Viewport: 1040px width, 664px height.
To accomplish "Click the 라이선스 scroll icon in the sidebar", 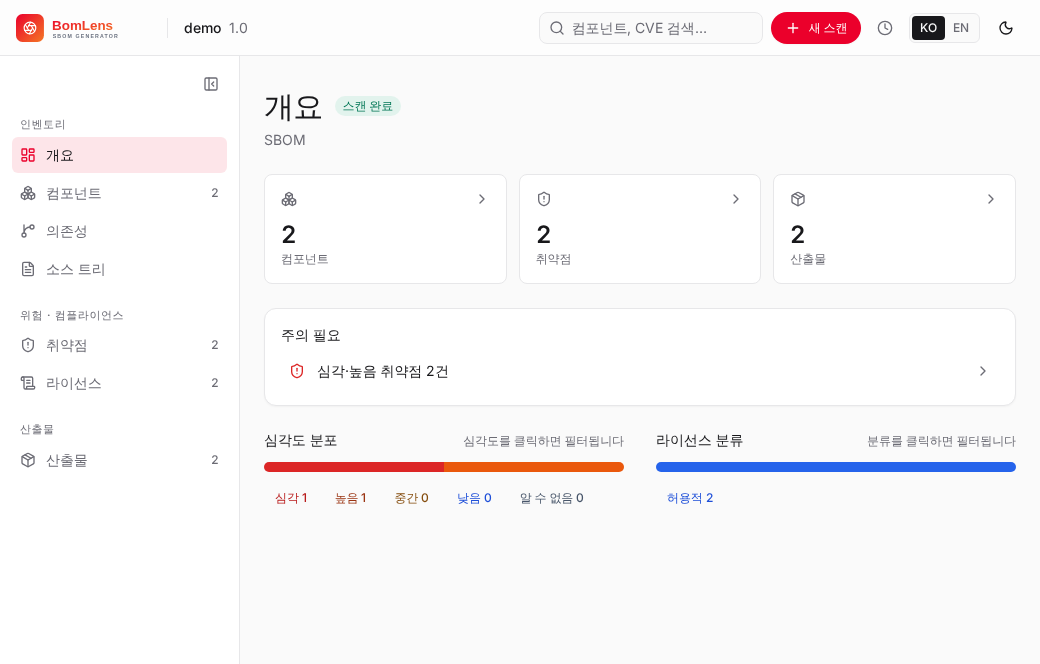I will click(x=28, y=383).
